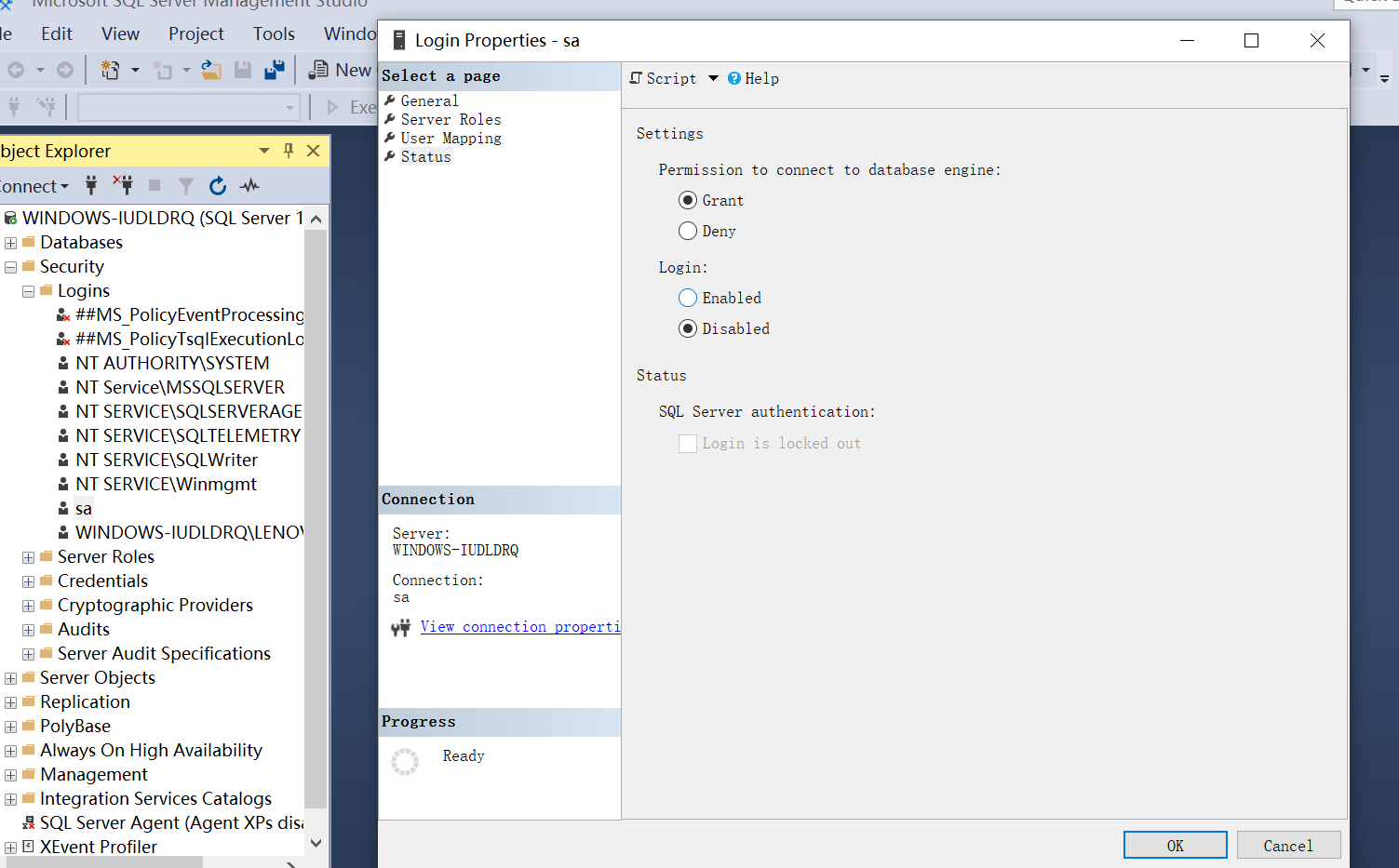Select the PolyBase tree item
The image size is (1399, 868).
[75, 726]
